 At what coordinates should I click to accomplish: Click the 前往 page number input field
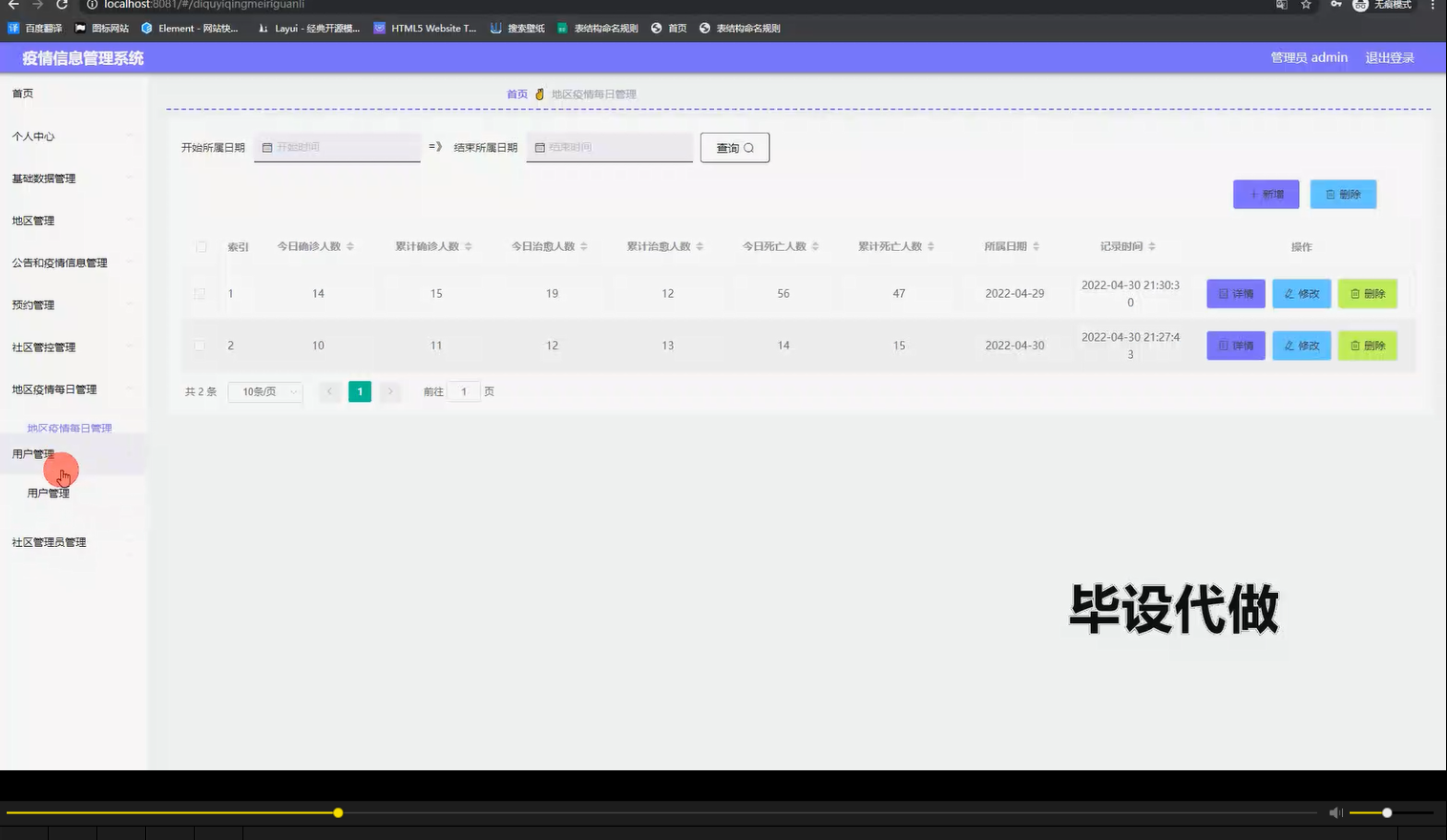[x=464, y=391]
